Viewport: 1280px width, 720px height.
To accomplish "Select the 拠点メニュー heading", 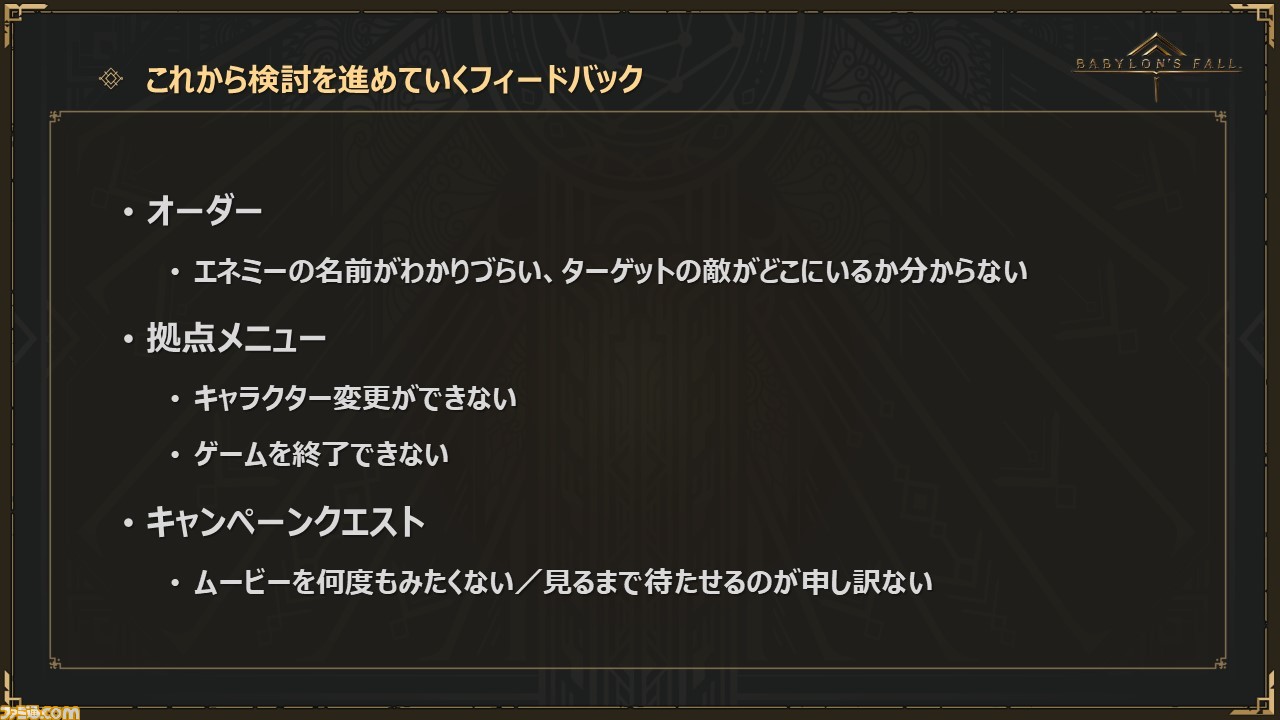I will pyautogui.click(x=236, y=339).
